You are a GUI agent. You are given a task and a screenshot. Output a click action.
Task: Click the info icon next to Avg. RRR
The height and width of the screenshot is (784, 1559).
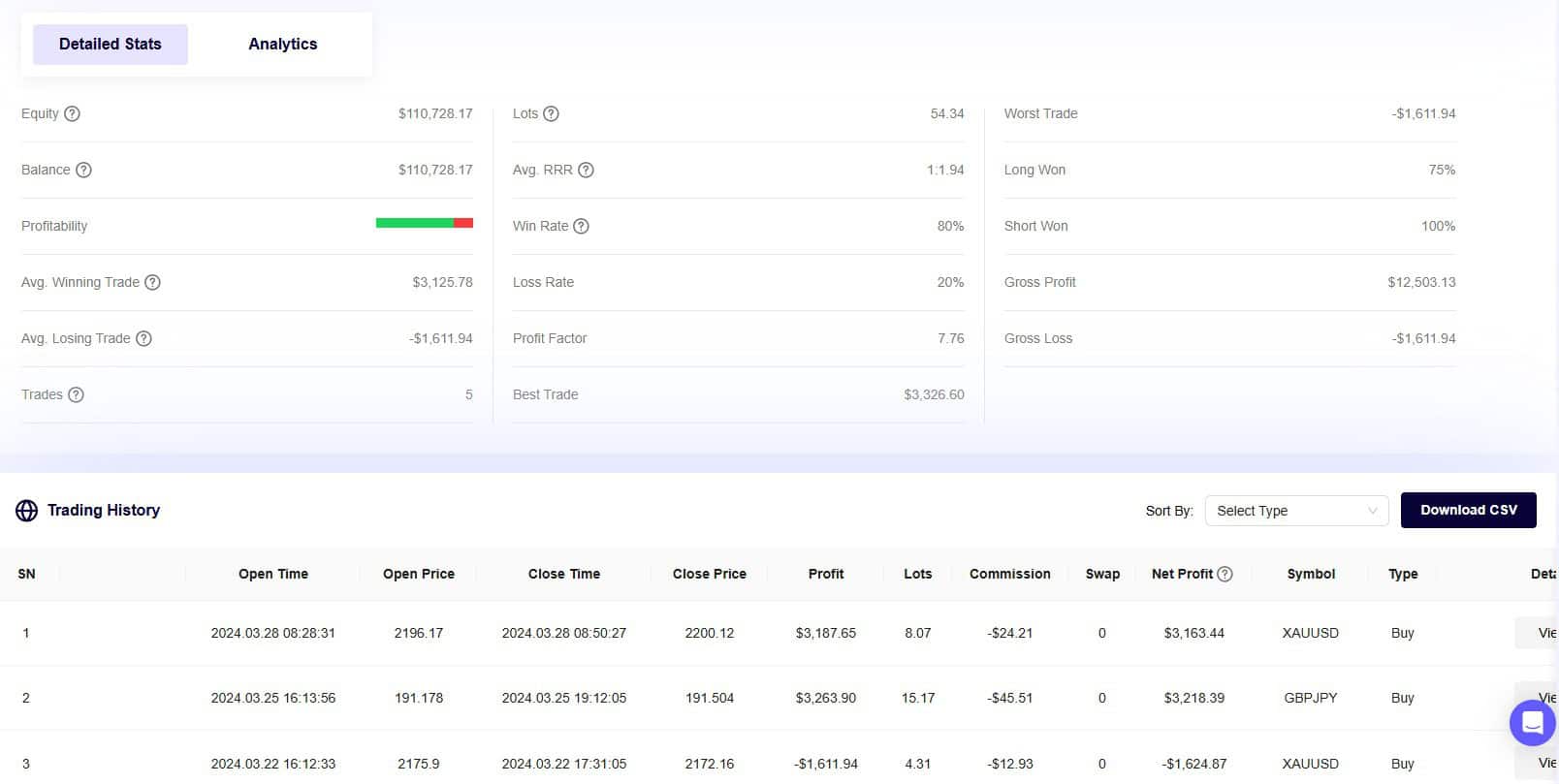[x=586, y=170]
